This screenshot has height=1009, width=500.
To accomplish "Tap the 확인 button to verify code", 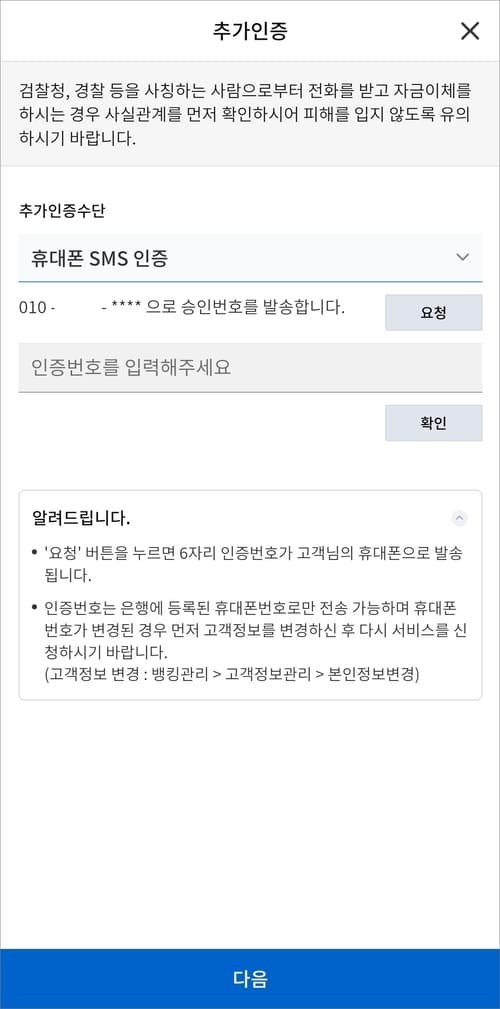I will 434,423.
